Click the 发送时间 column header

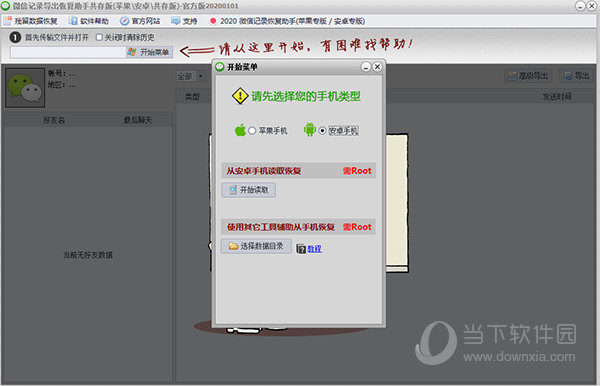[557, 97]
